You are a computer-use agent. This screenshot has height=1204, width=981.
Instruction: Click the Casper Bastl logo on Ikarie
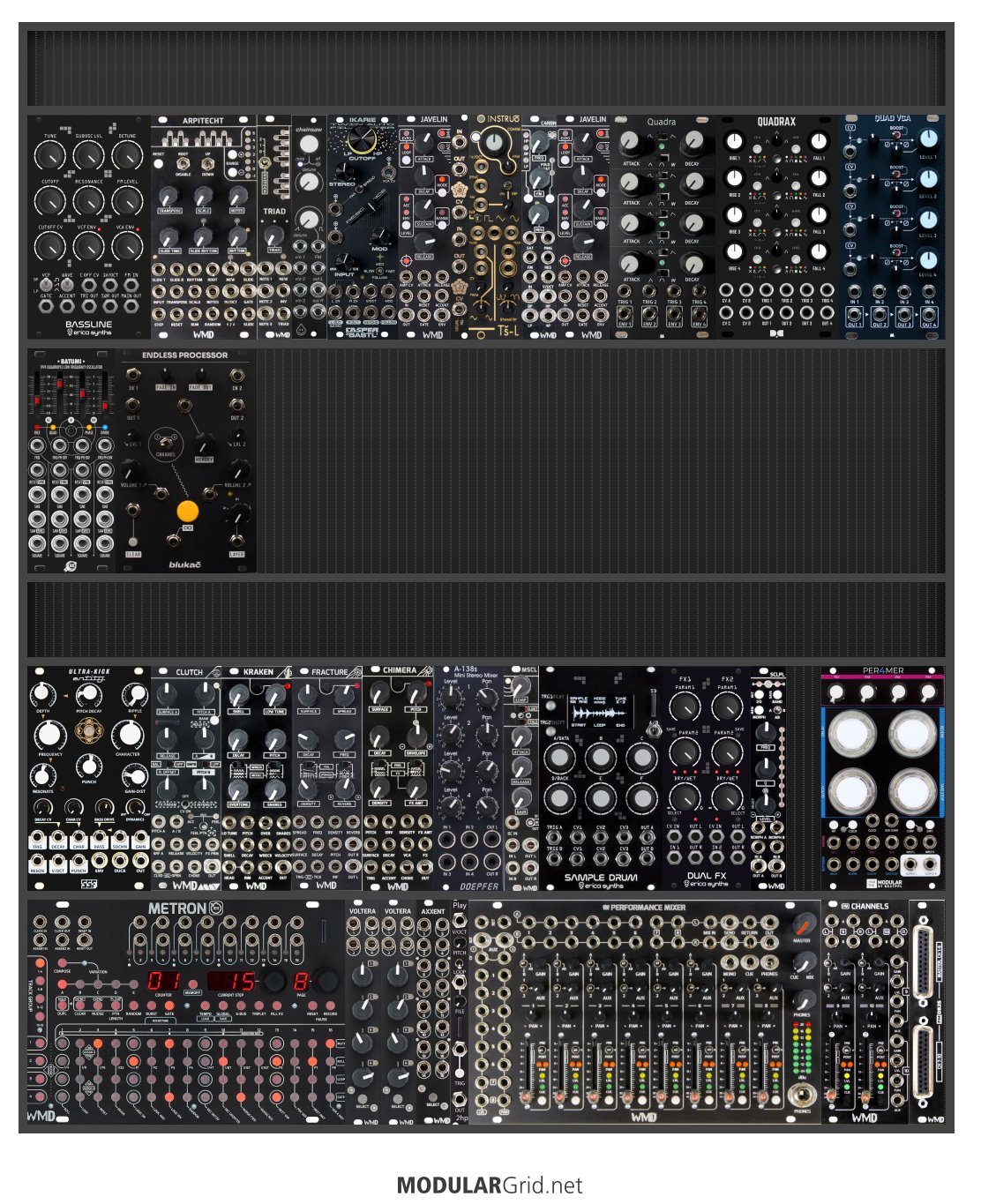[362, 333]
